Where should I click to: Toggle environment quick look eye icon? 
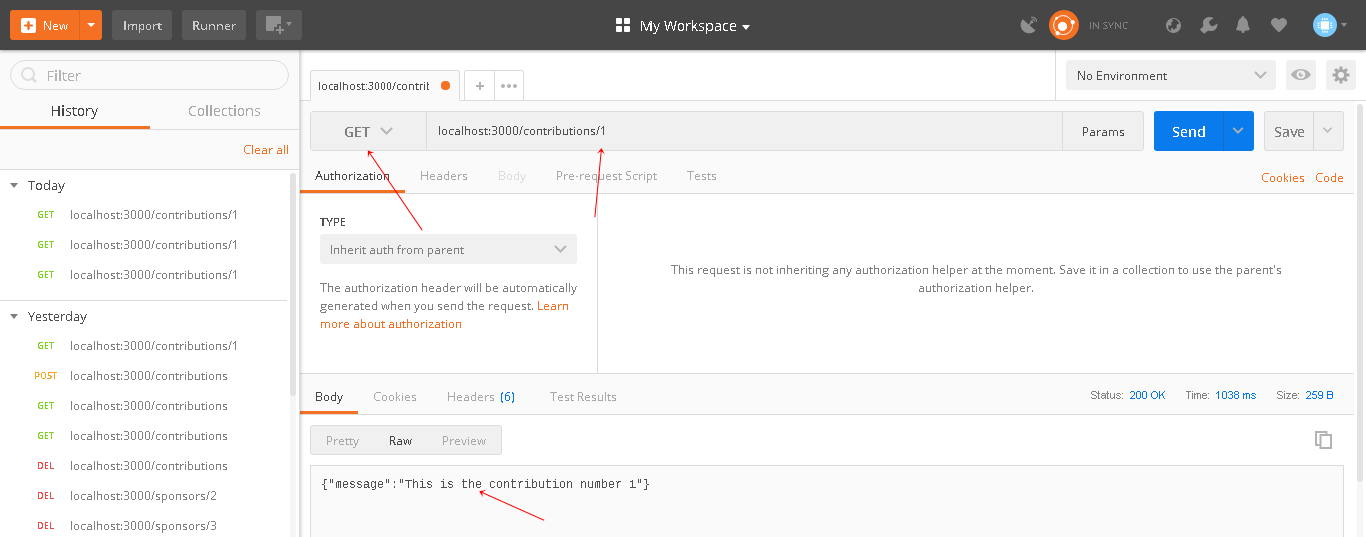click(1300, 75)
